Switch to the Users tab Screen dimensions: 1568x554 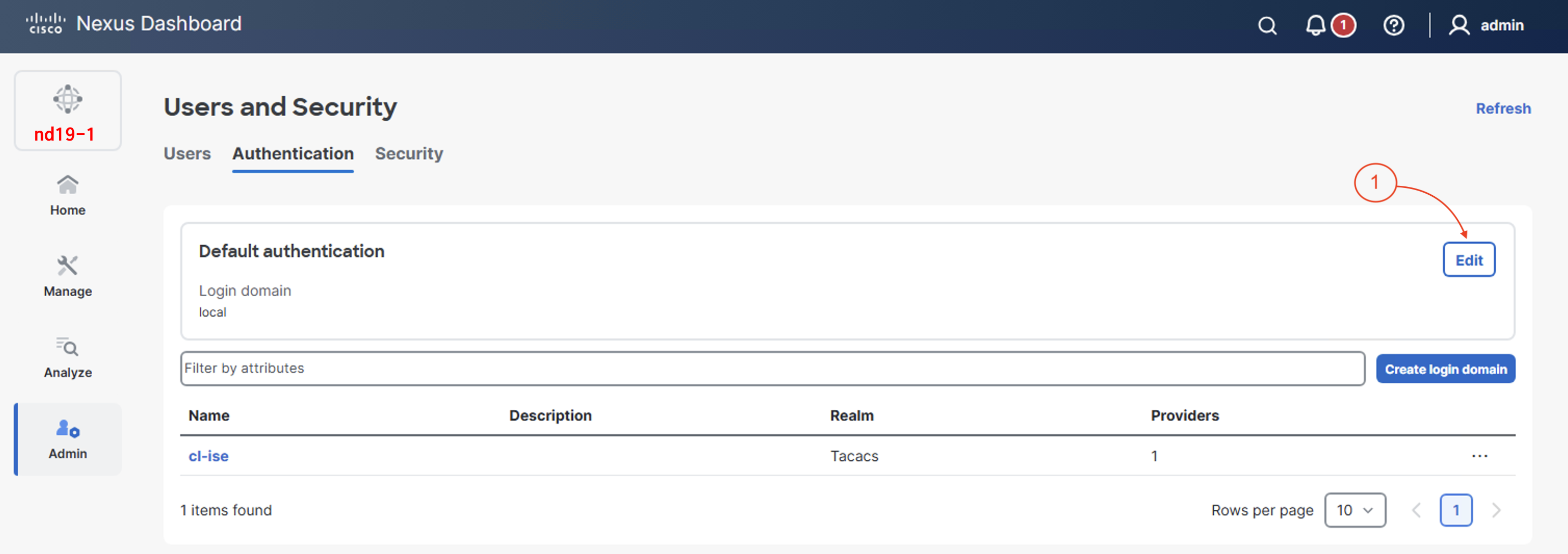(187, 154)
